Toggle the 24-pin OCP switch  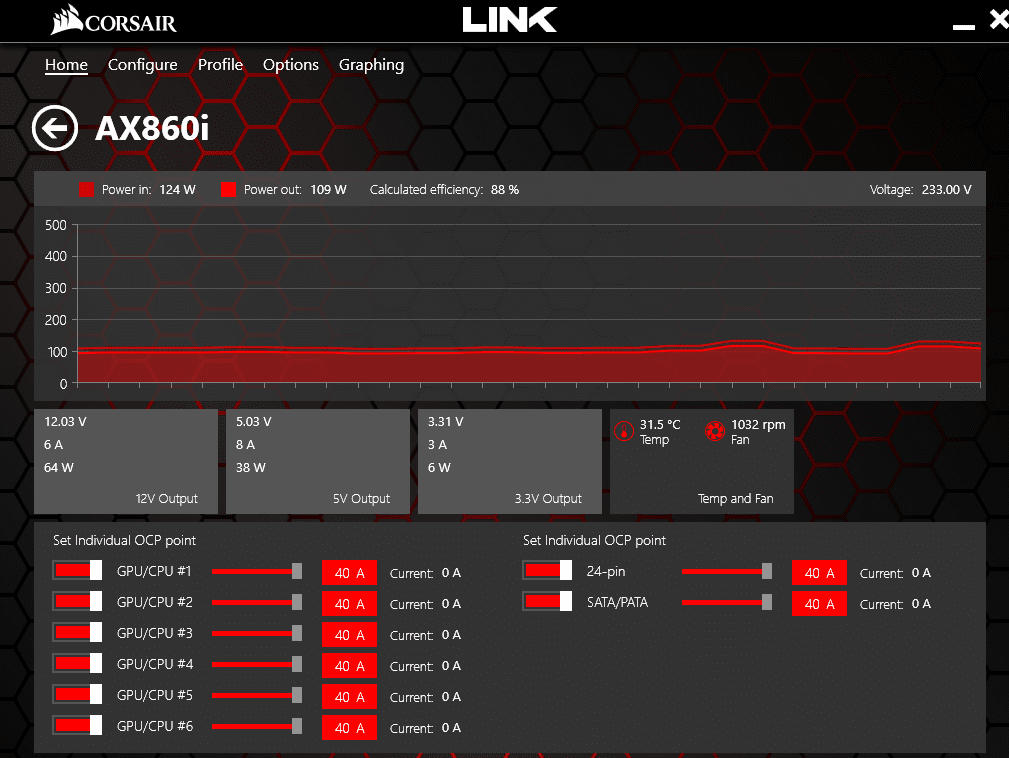(547, 570)
